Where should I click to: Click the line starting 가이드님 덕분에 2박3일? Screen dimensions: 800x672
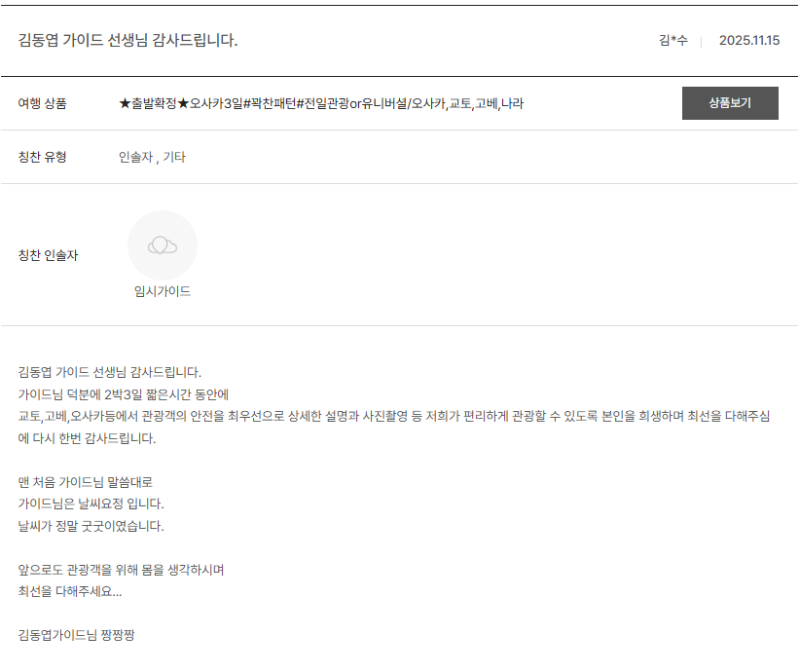(124, 394)
